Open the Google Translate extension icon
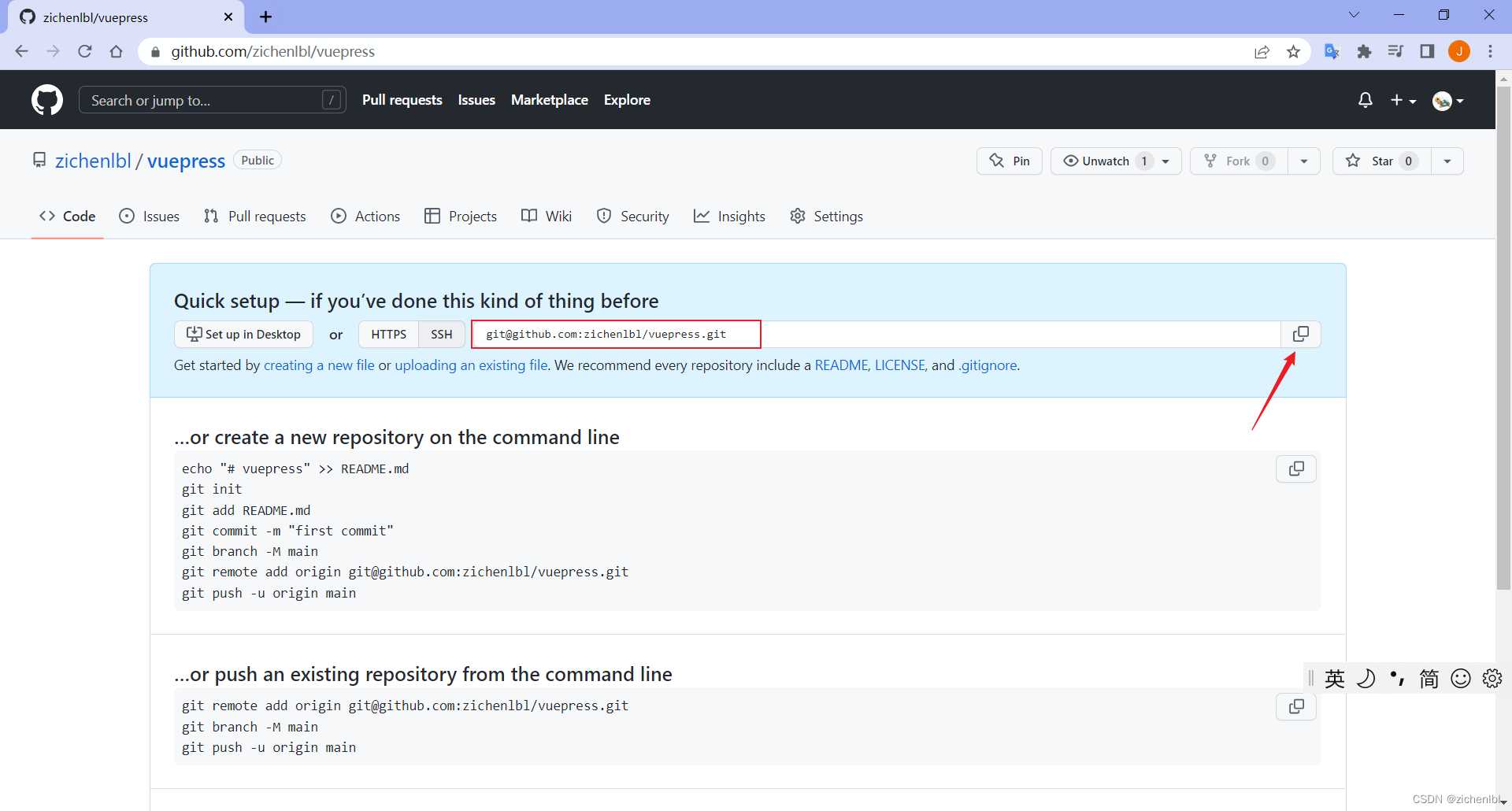 1332,51
